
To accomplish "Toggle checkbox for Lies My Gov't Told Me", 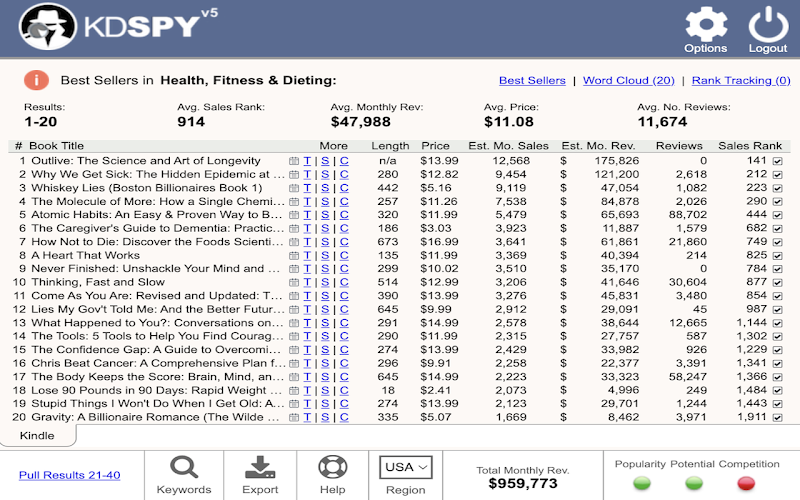I will pos(778,310).
